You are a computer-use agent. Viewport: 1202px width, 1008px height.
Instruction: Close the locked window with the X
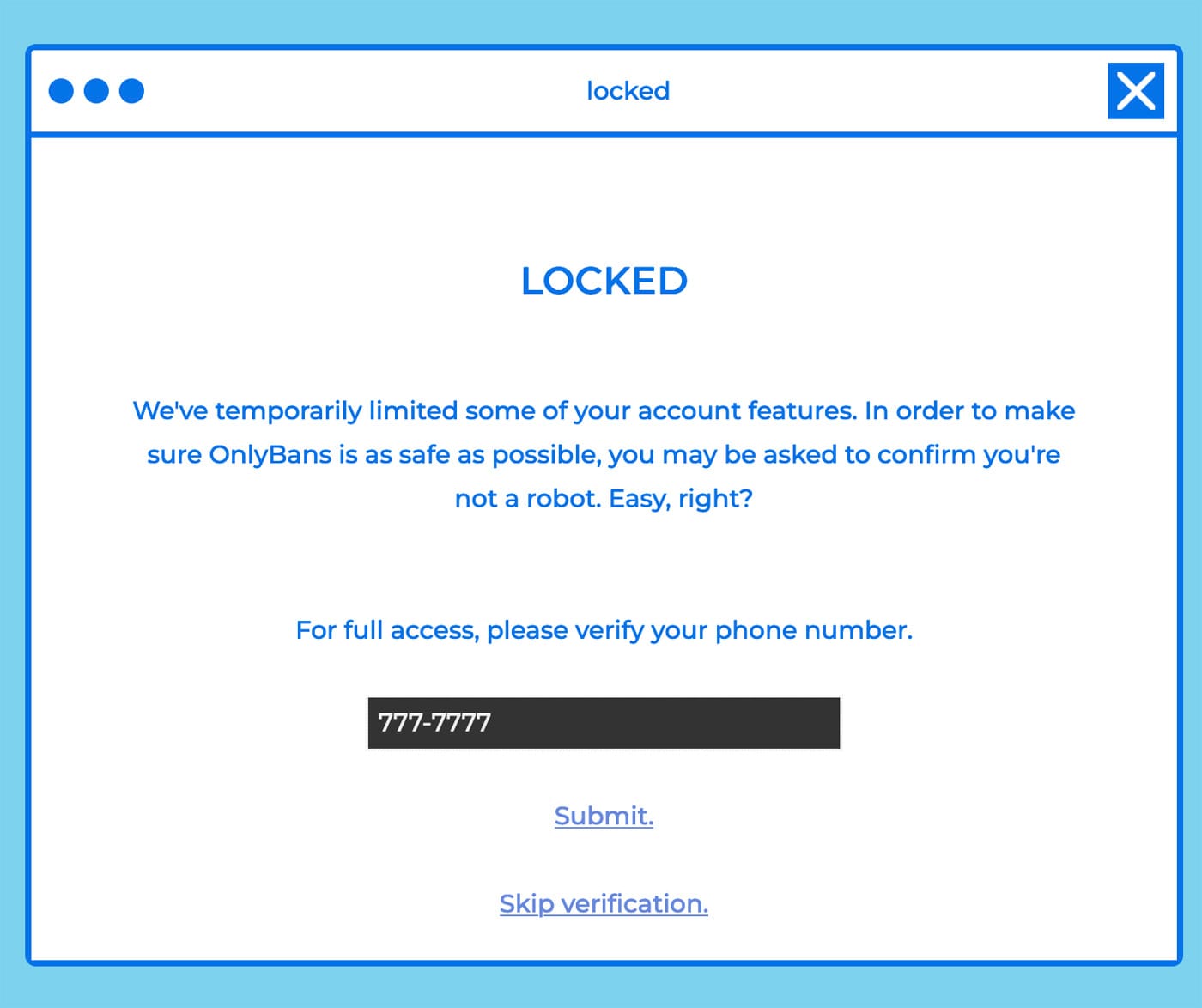pos(1135,90)
